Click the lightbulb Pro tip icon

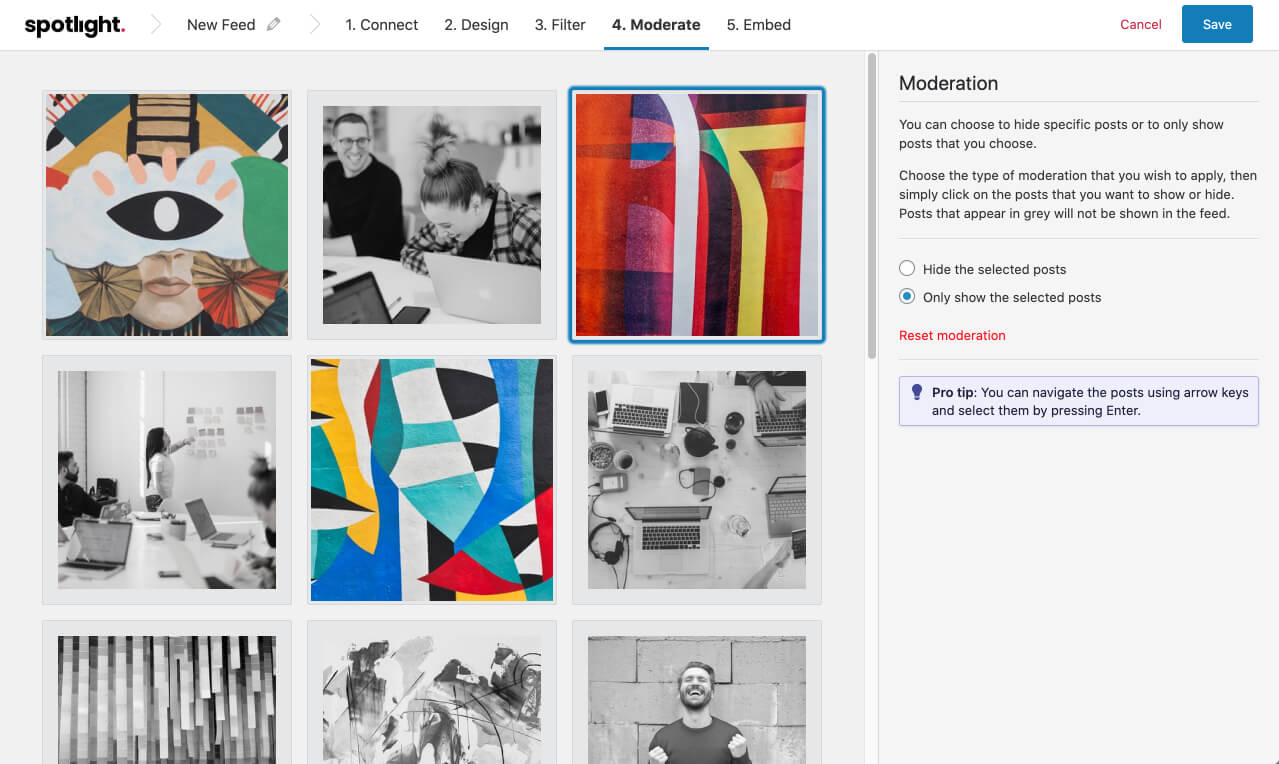[916, 392]
